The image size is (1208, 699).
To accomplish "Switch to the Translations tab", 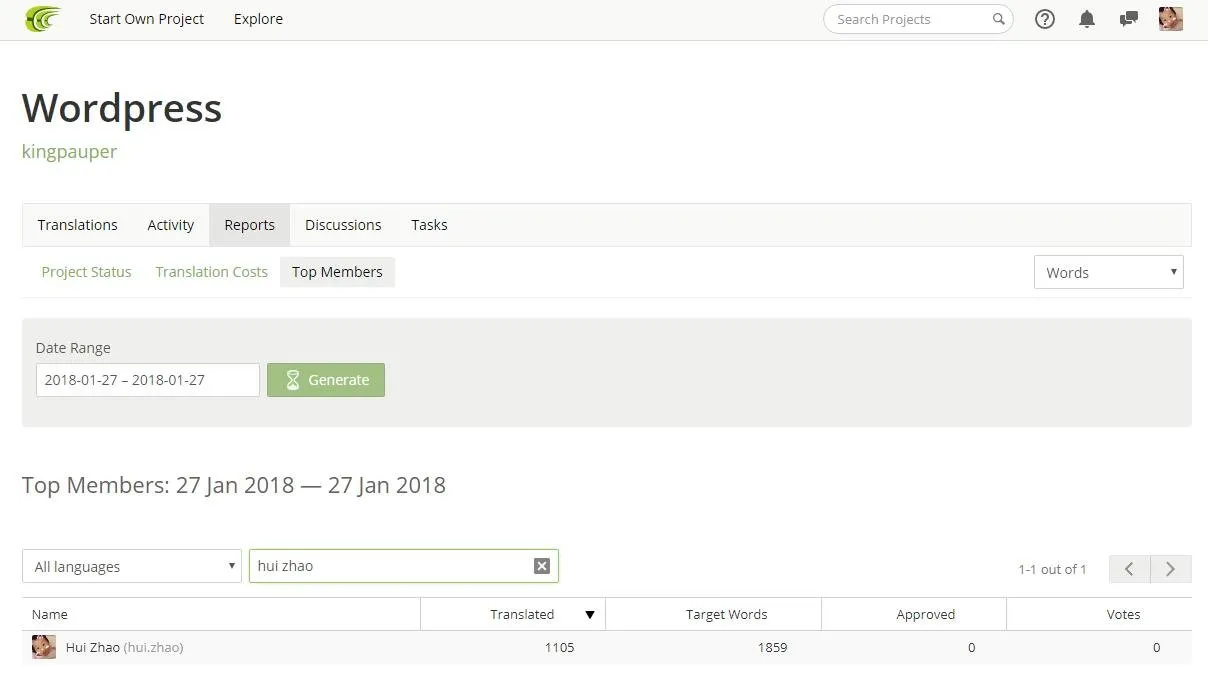I will 78,225.
